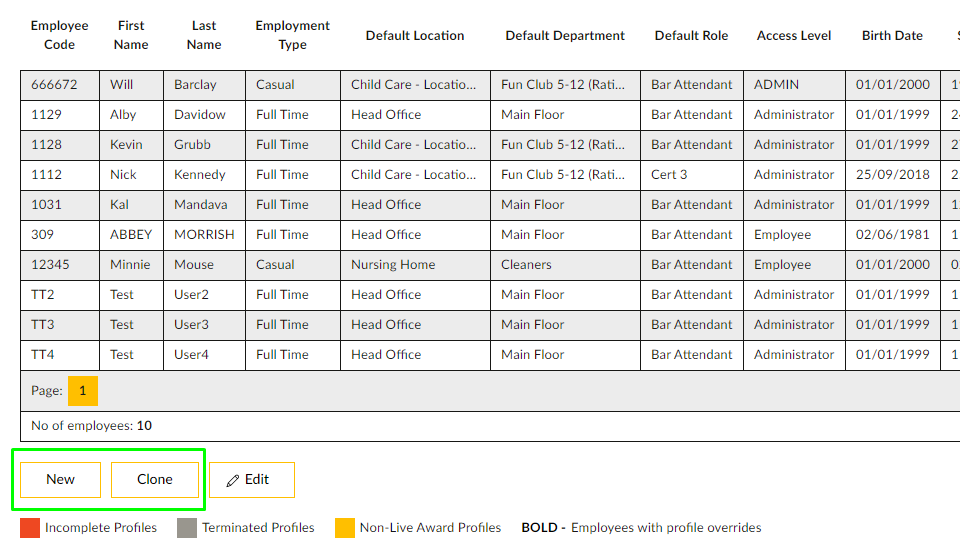Select employee code 1129
The image size is (977, 556).
click(47, 115)
